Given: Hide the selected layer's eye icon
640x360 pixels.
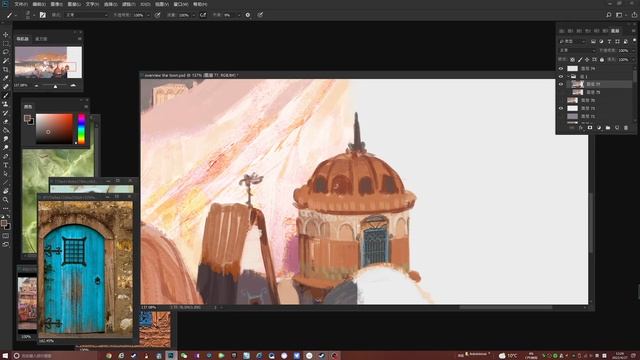Looking at the screenshot, I should pyautogui.click(x=561, y=84).
